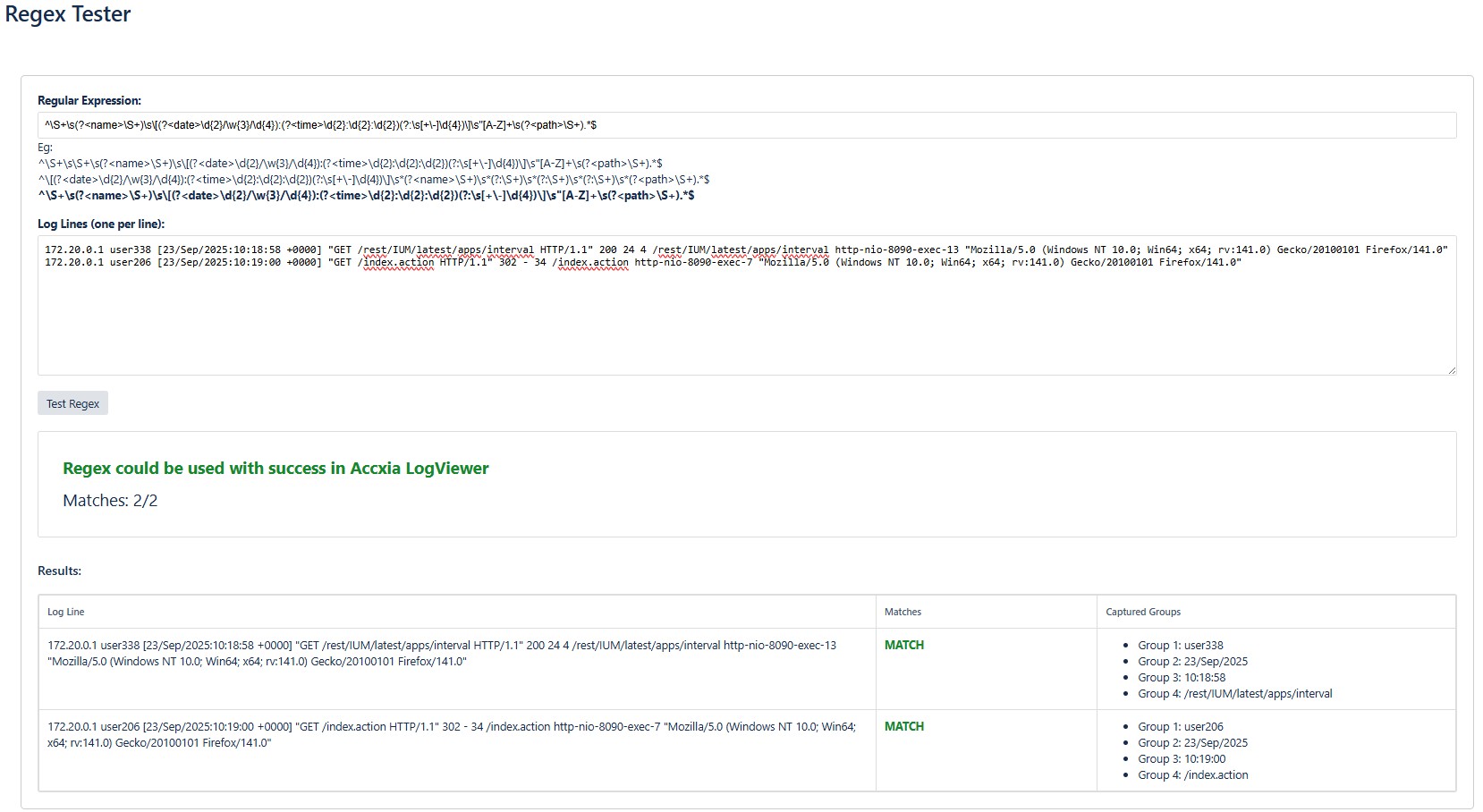Click the Test Regex button

coord(72,402)
